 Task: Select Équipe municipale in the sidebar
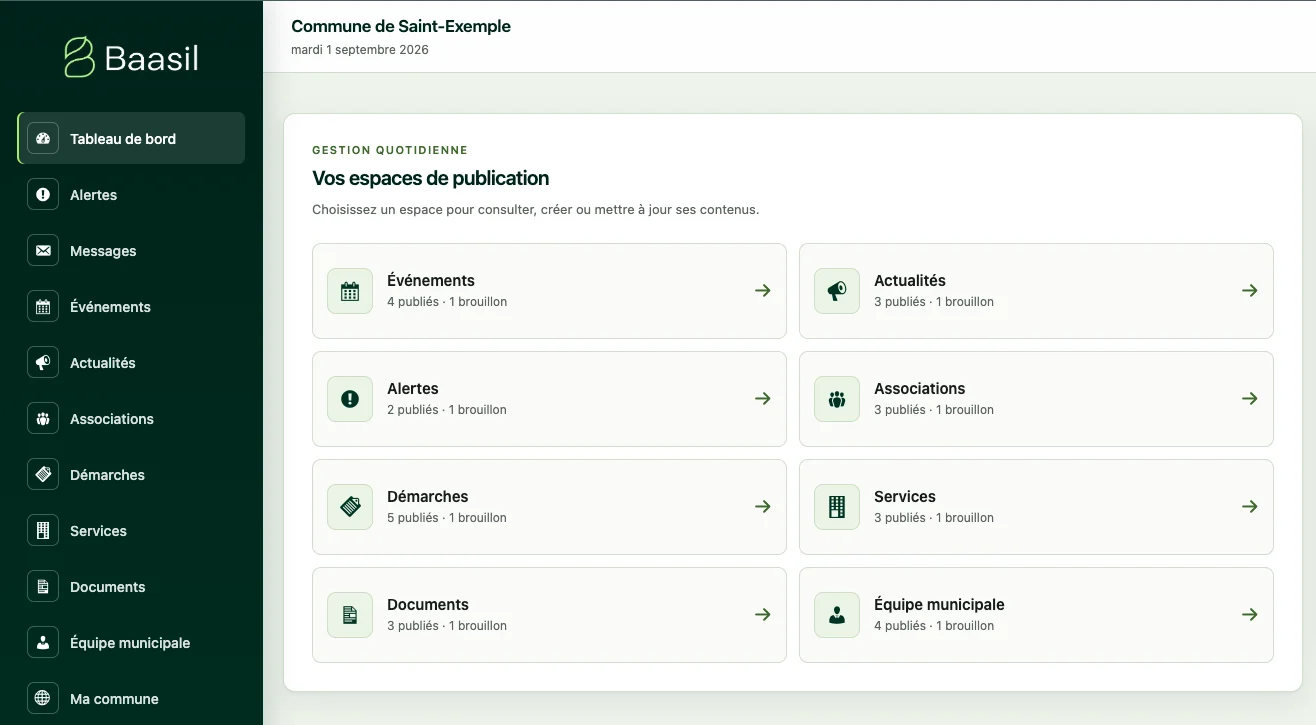(131, 643)
